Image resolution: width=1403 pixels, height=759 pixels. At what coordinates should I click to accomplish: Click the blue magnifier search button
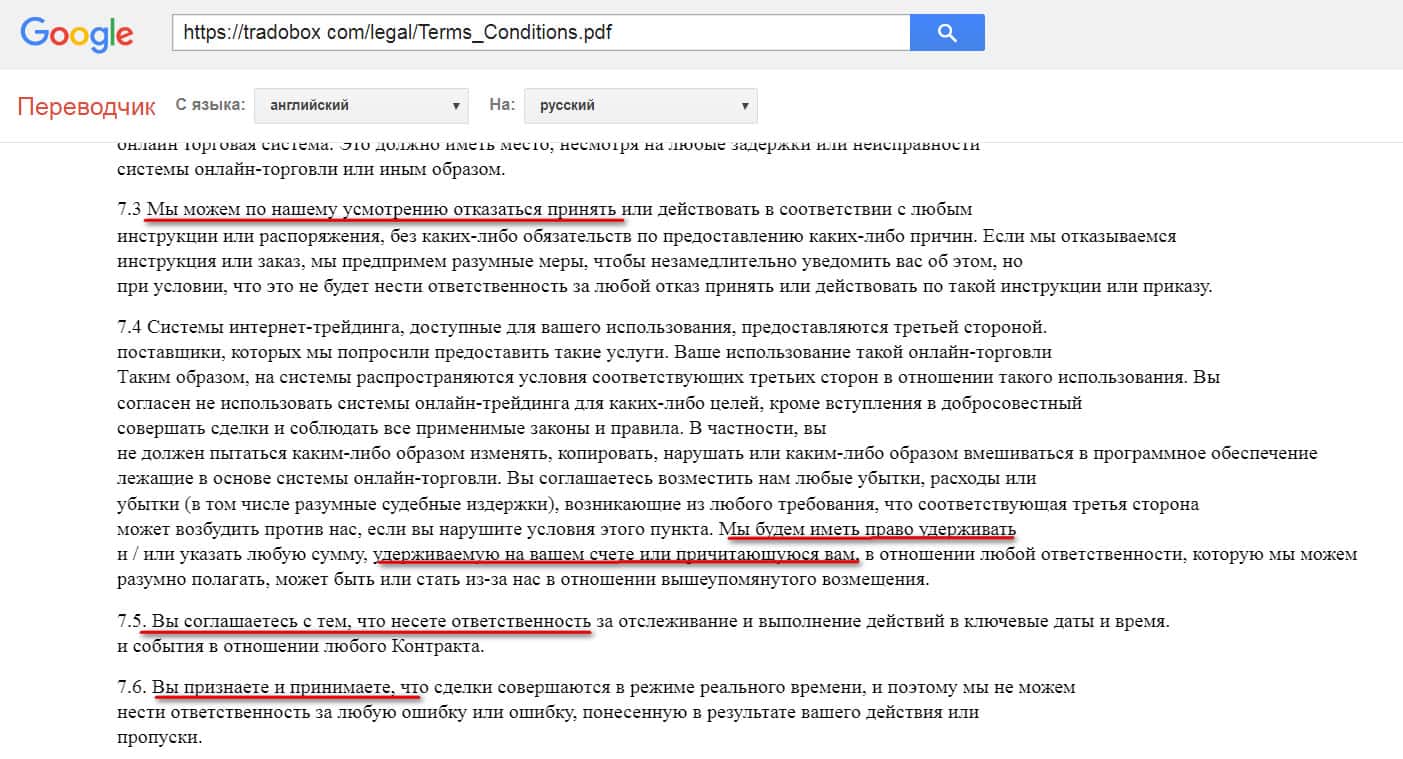[x=947, y=33]
